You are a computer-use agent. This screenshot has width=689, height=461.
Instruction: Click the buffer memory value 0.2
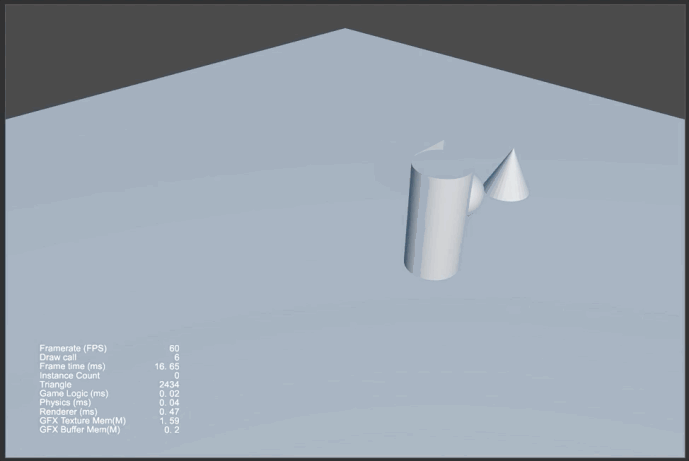click(172, 430)
